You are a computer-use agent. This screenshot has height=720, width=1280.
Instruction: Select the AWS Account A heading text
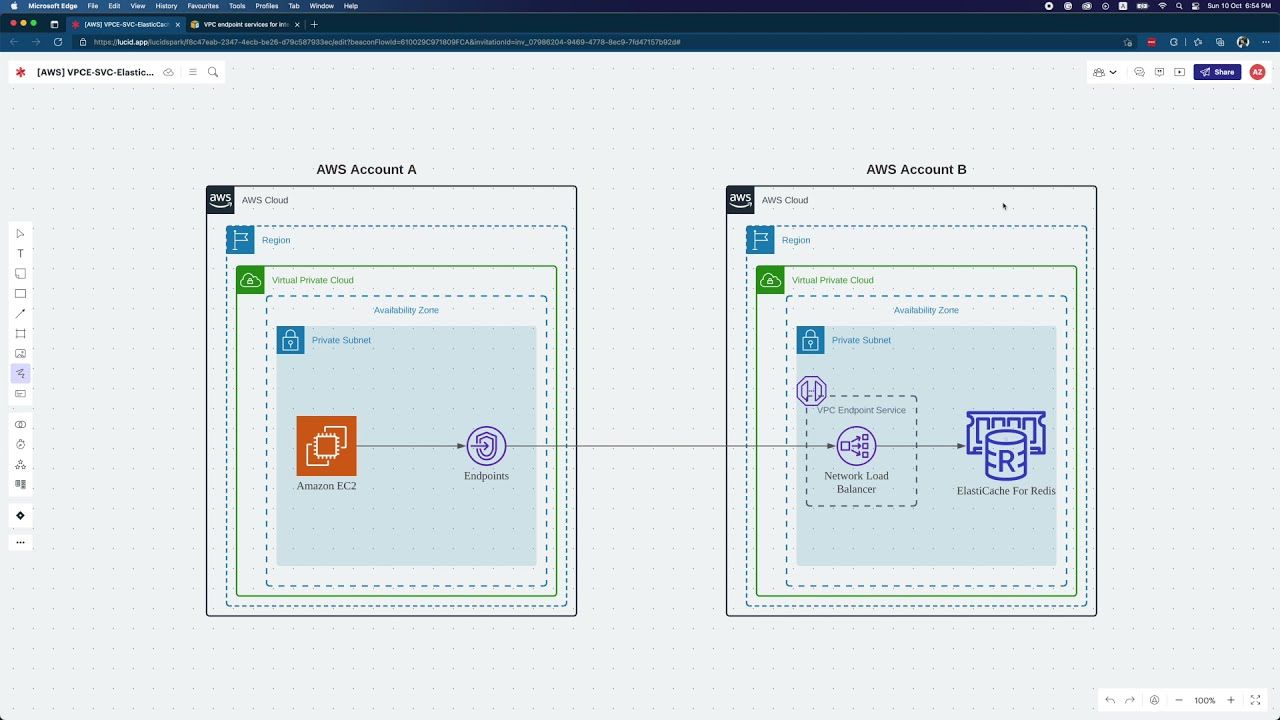[366, 169]
